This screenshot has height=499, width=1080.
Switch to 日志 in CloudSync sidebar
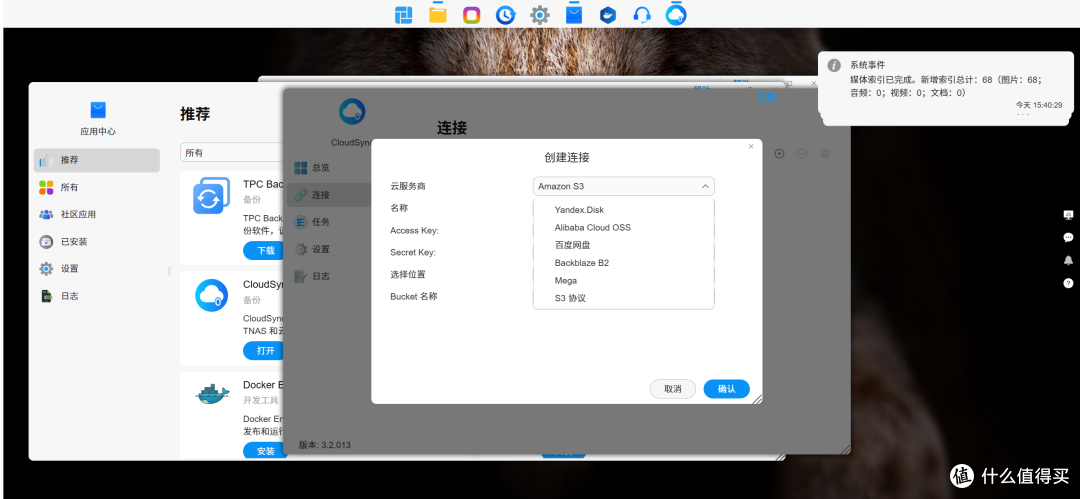(329, 276)
